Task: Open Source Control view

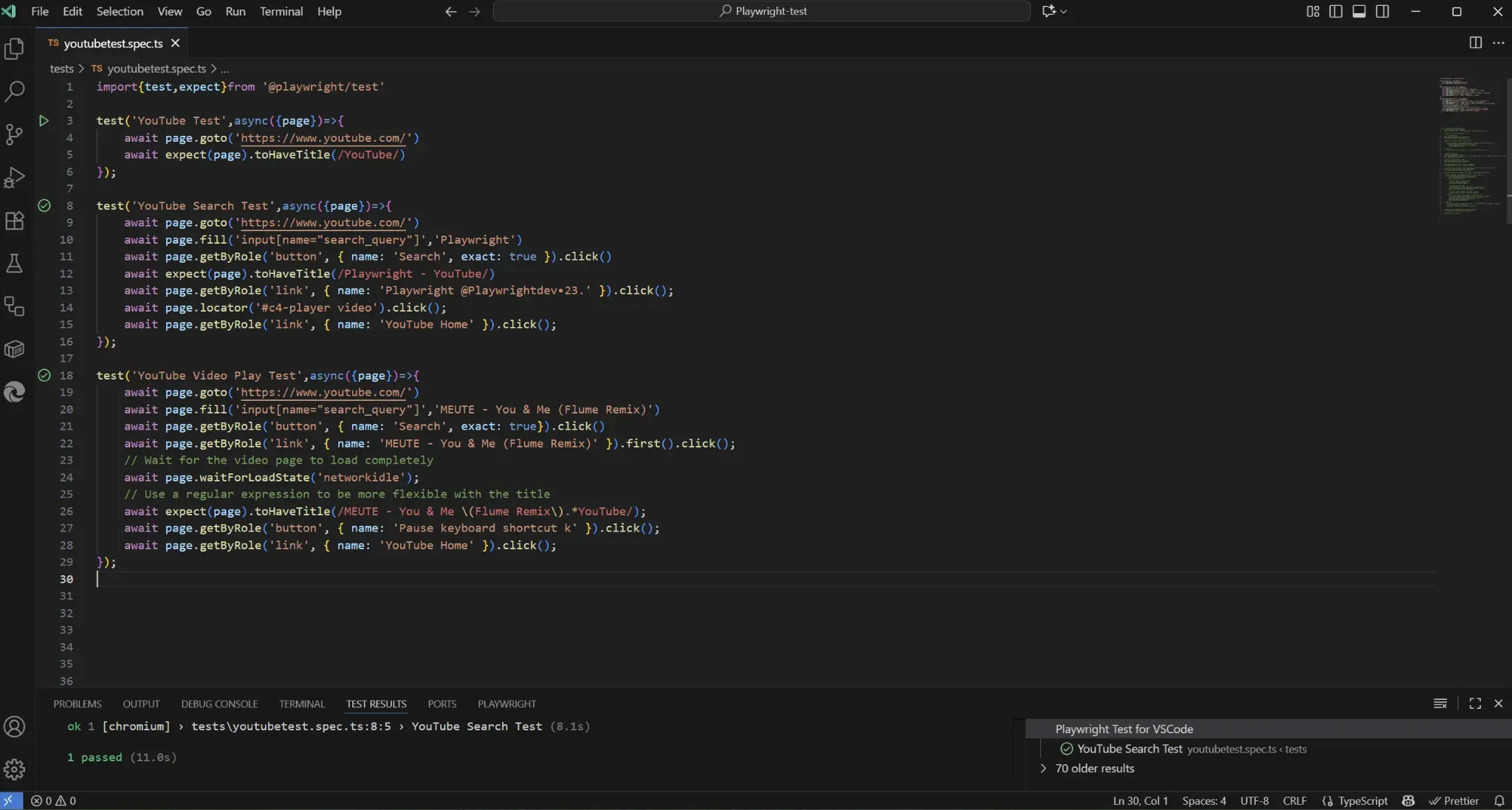Action: (15, 134)
